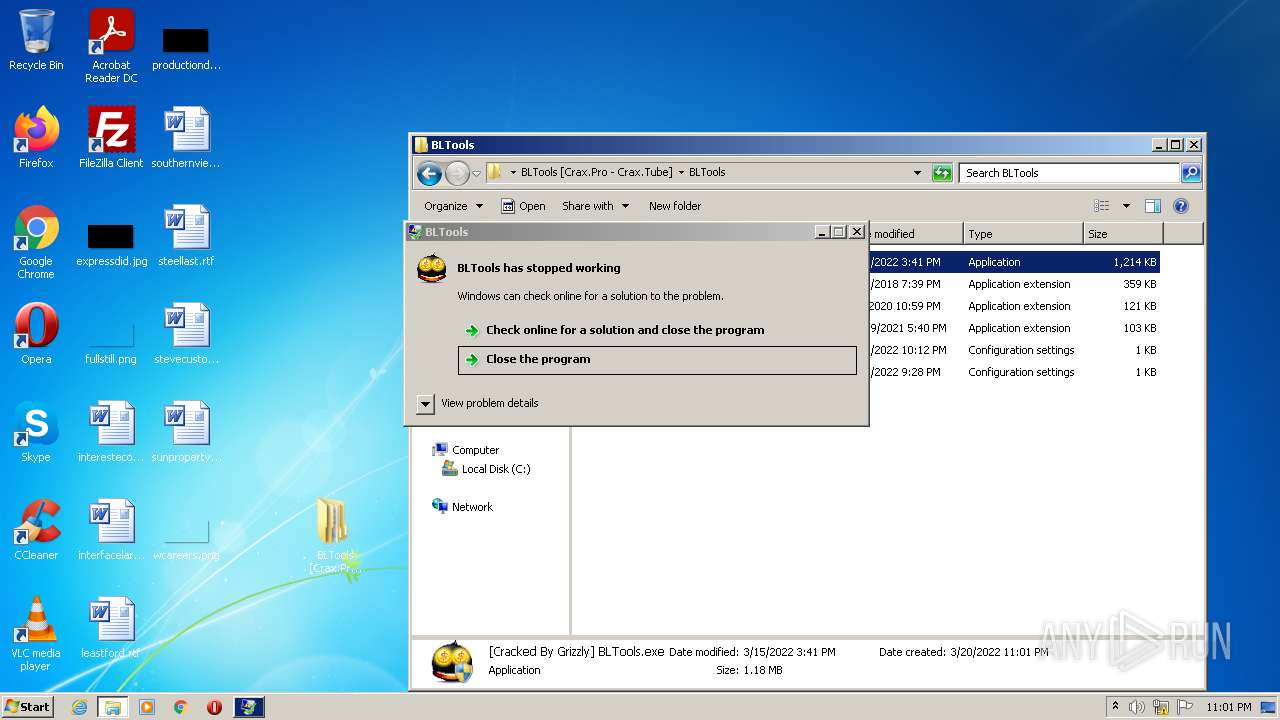1280x720 pixels.
Task: Select Local Disk (C:) in navigation
Action: [496, 469]
